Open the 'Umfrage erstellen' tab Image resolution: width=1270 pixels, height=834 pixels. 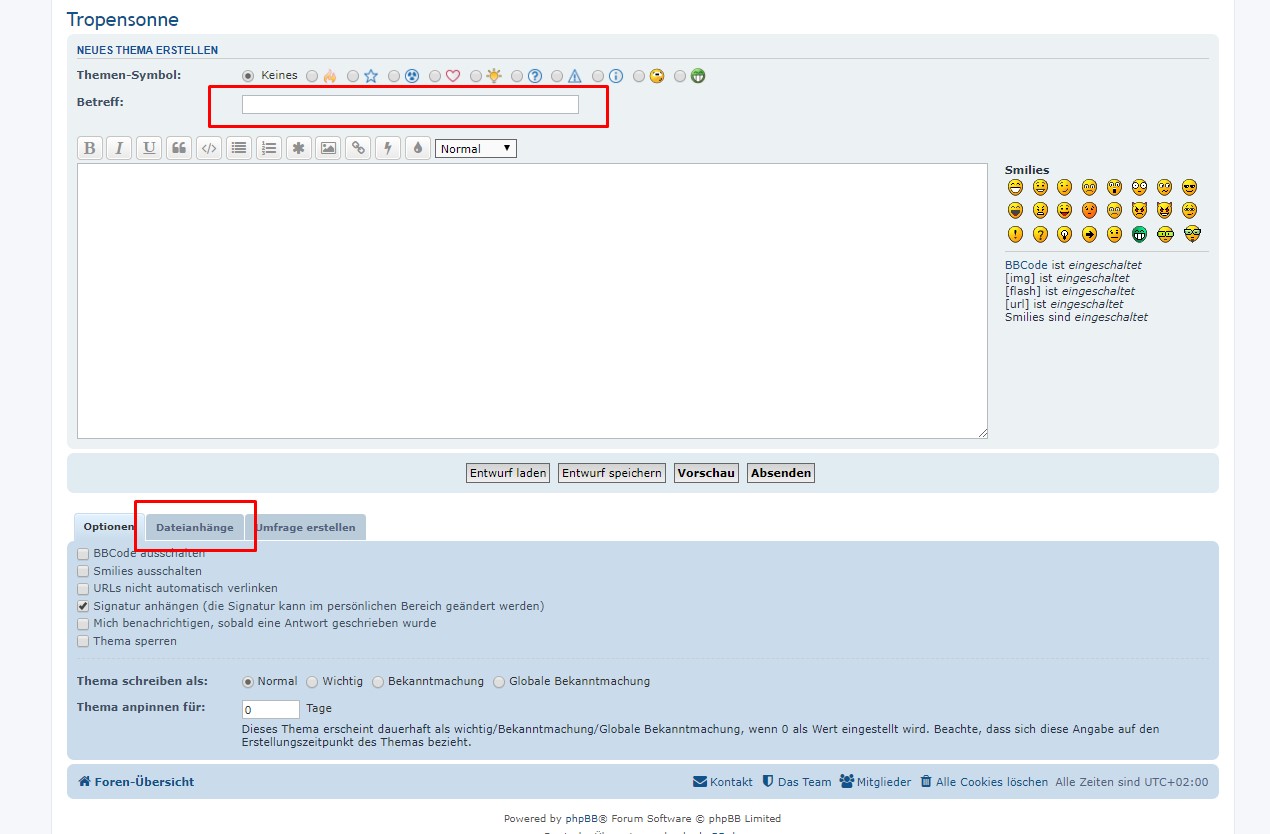pos(305,527)
